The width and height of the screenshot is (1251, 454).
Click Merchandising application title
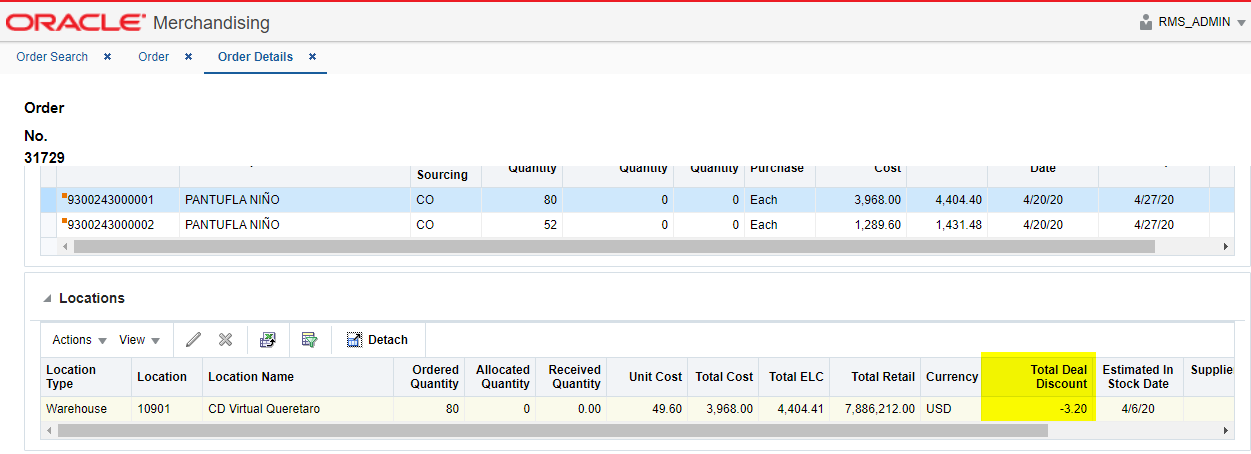pyautogui.click(x=211, y=22)
